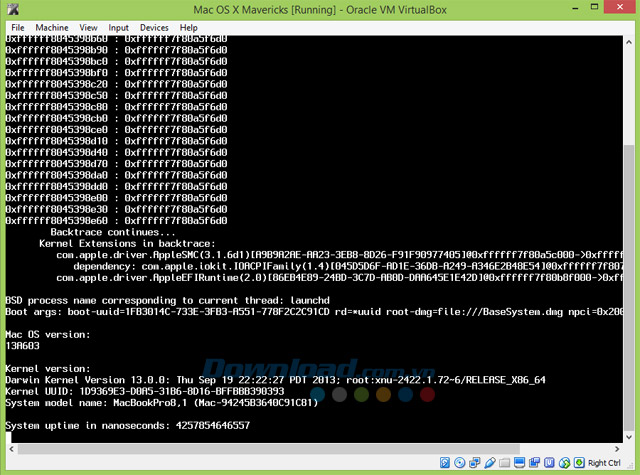The width and height of the screenshot is (640, 475).
Task: Click the vertical scrollbar thumb
Action: click(629, 288)
